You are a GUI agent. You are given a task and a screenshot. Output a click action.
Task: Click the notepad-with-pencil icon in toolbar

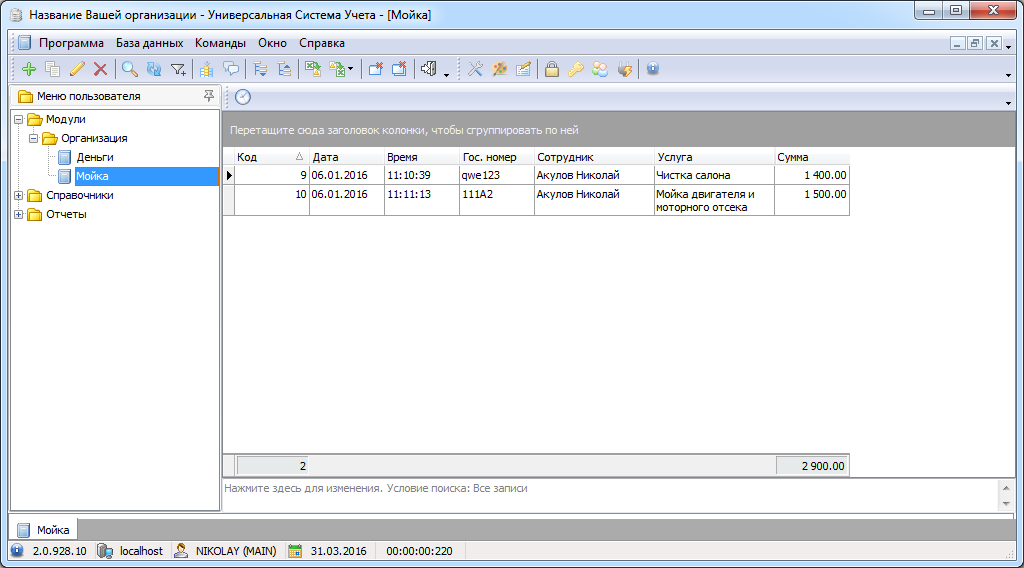tap(523, 69)
